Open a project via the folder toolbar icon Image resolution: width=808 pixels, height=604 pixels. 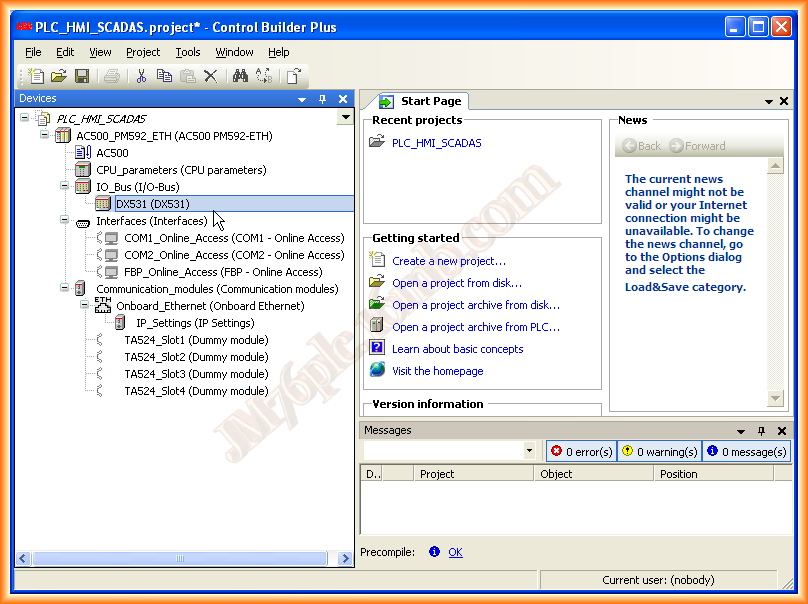pos(60,76)
